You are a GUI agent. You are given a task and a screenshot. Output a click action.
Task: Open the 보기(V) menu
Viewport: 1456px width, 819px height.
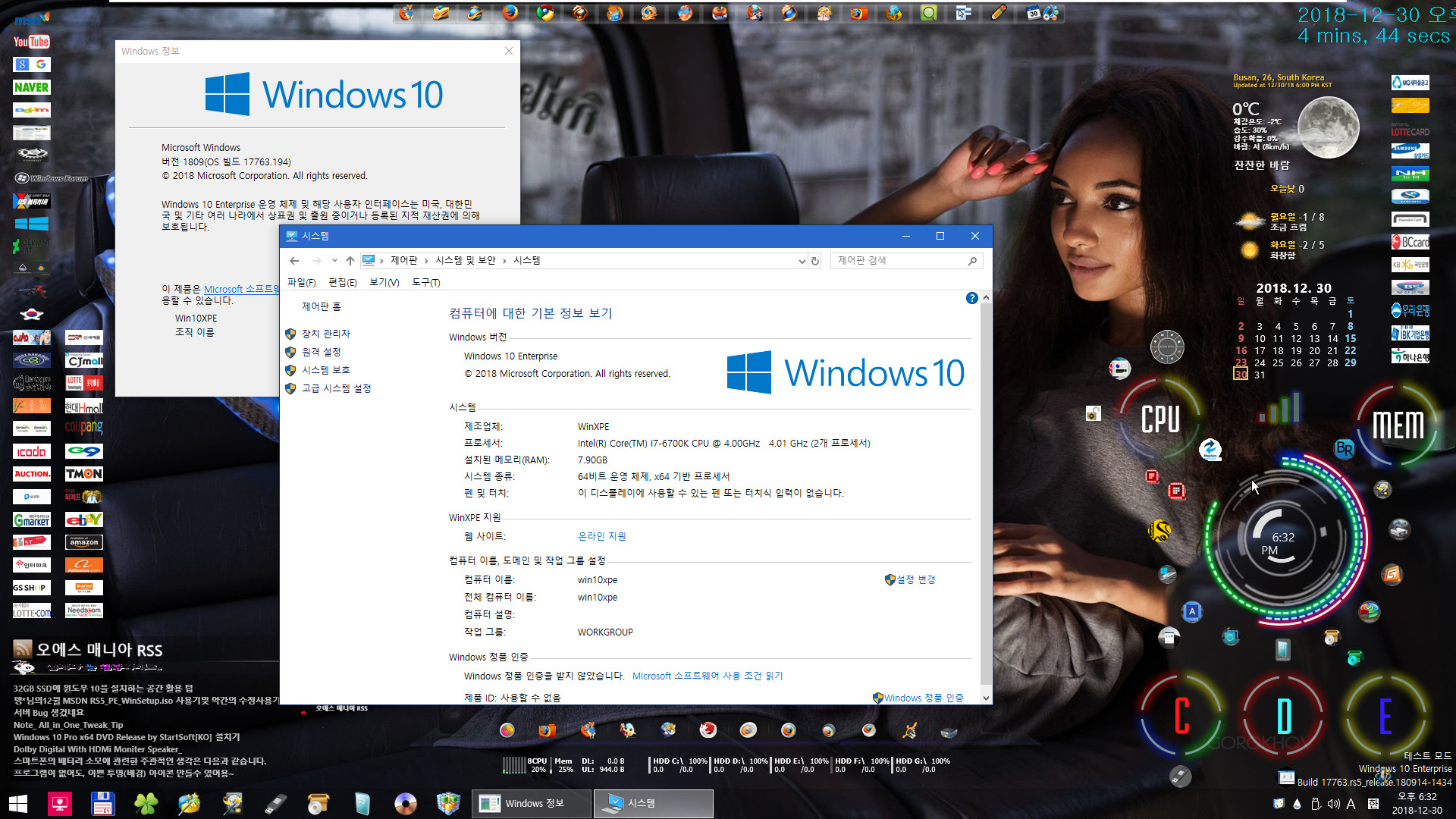tap(384, 282)
